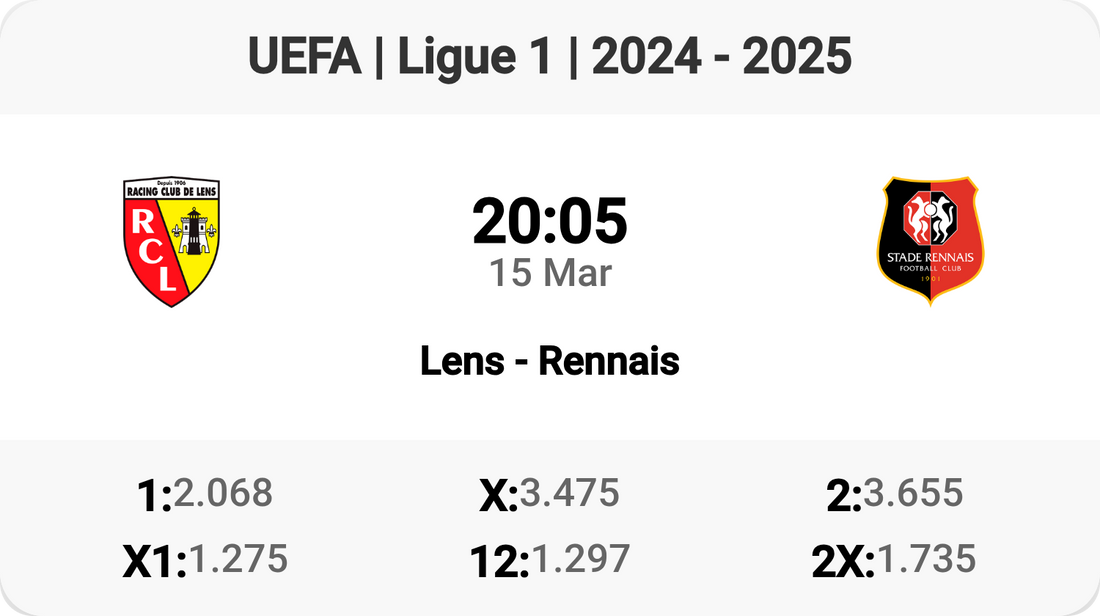The image size is (1100, 616).
Task: Pick the 3.655 odds value
Action: tap(913, 493)
